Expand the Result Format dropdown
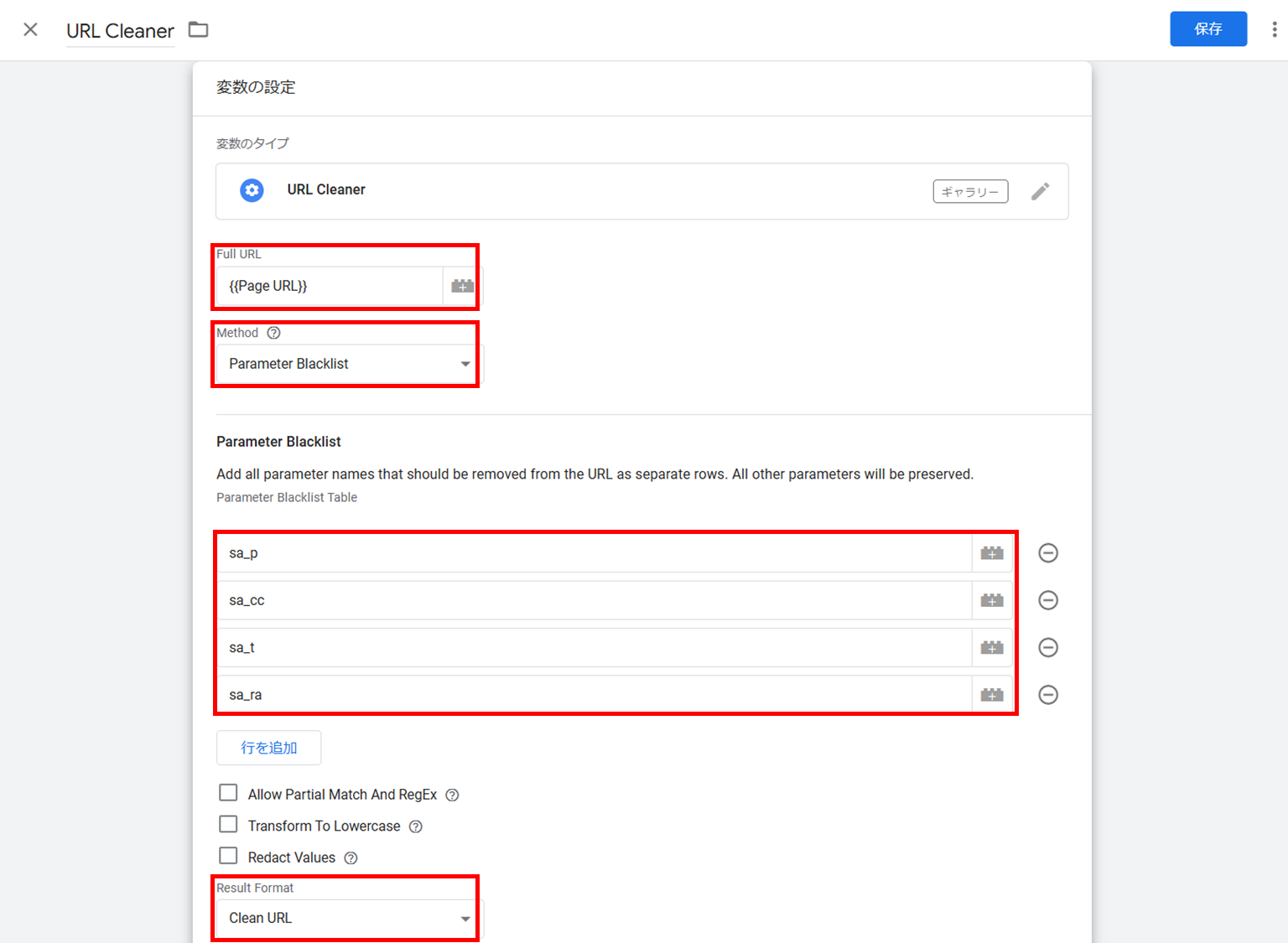 tap(348, 919)
